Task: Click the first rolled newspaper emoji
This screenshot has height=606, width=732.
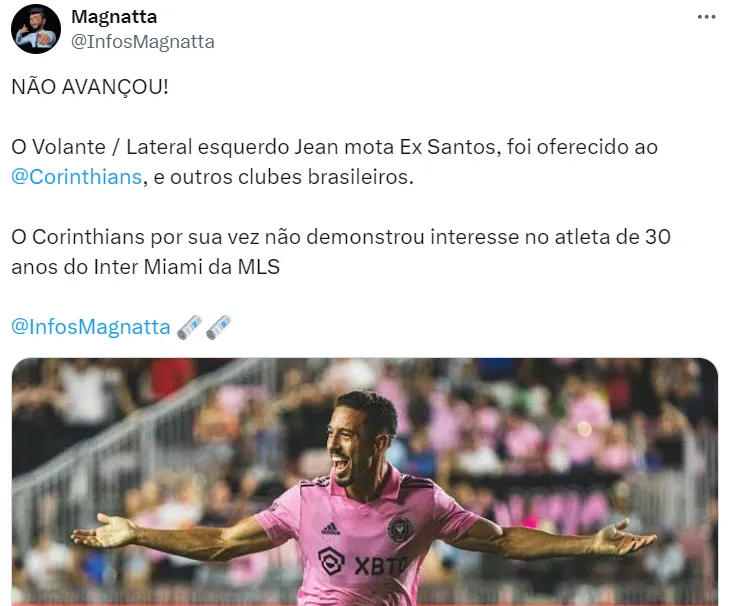Action: tap(190, 327)
